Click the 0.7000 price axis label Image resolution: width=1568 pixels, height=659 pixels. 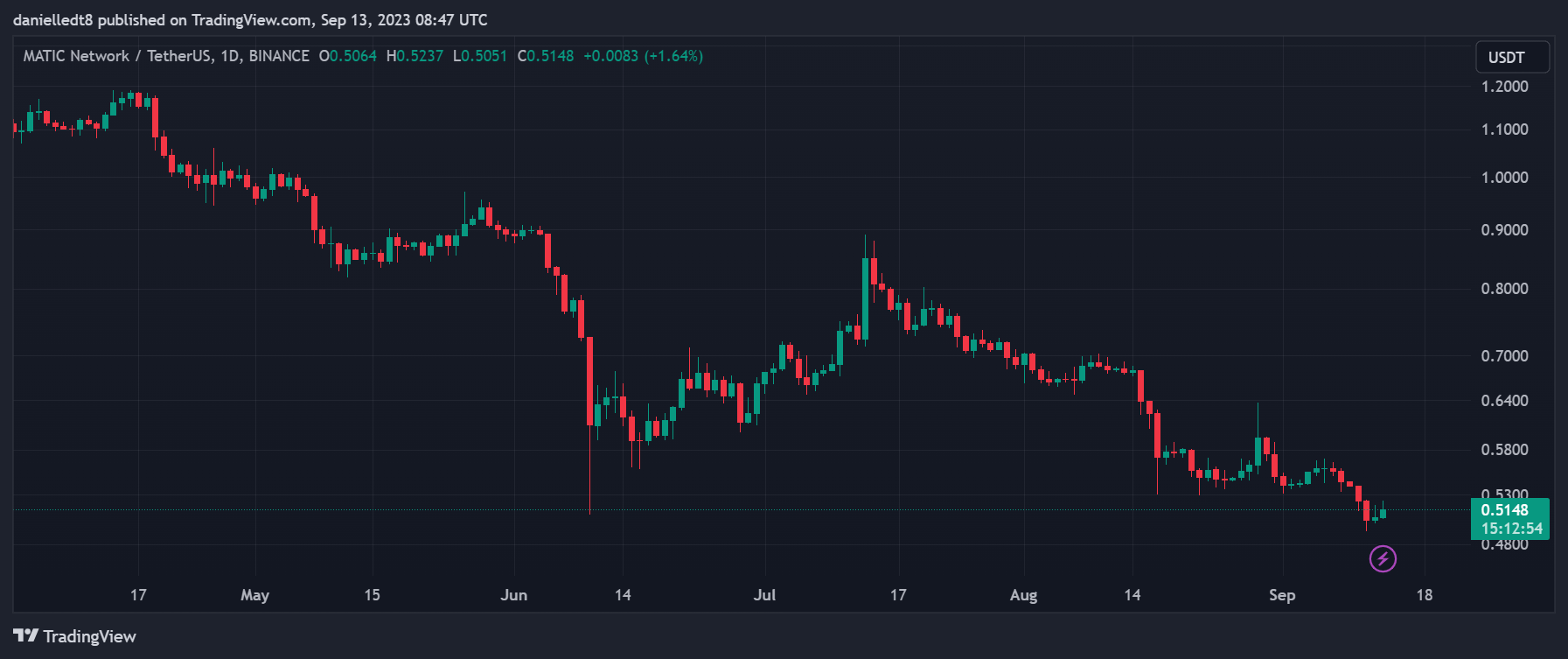coord(1505,356)
